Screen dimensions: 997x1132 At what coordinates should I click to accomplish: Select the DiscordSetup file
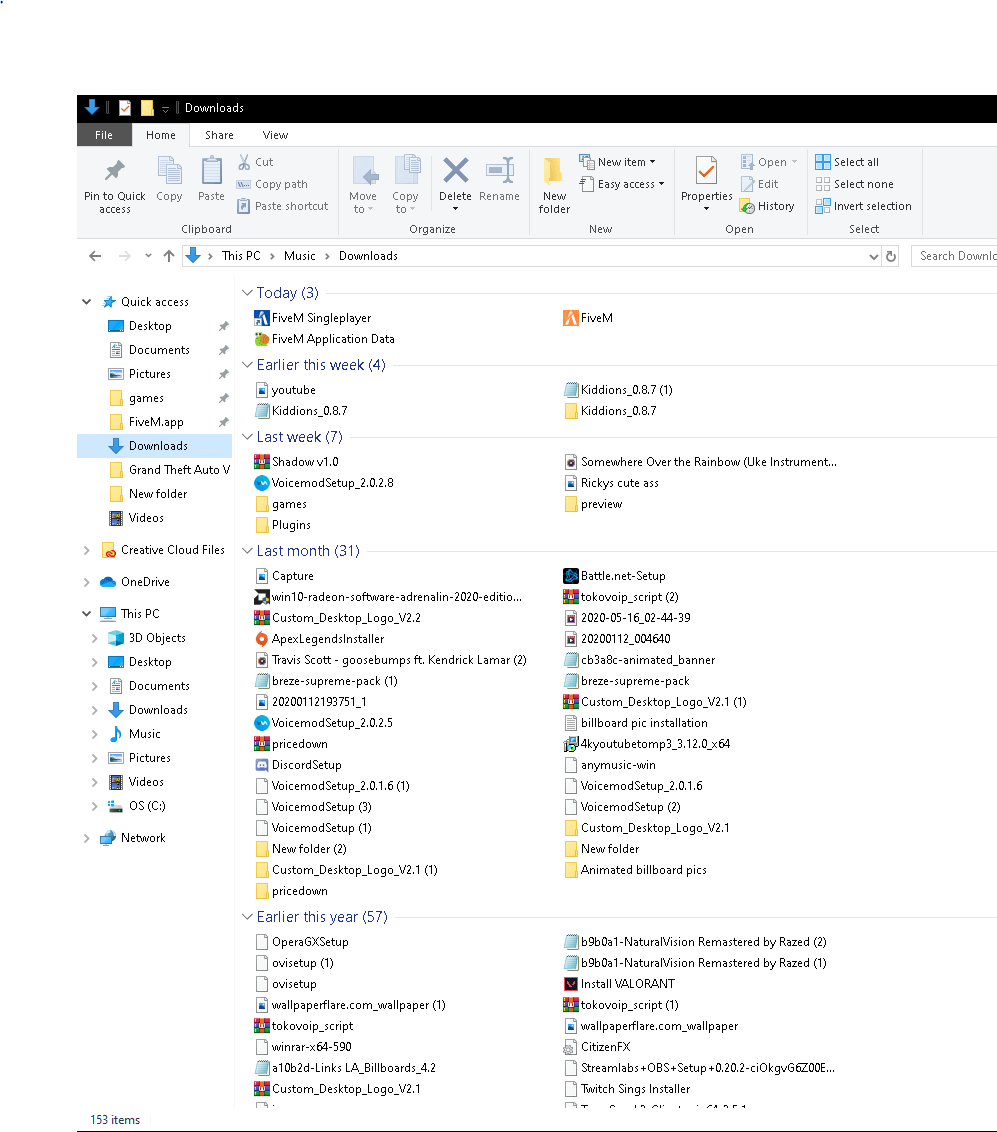[306, 765]
